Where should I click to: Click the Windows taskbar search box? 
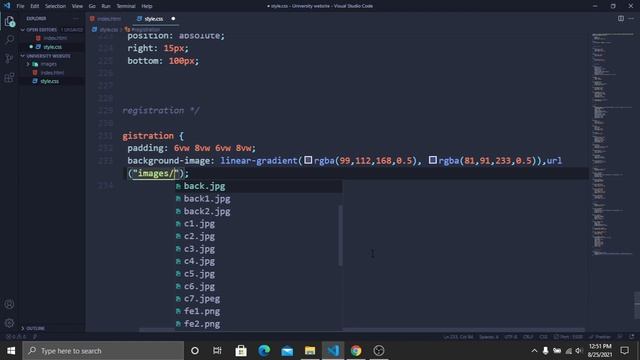click(x=103, y=351)
